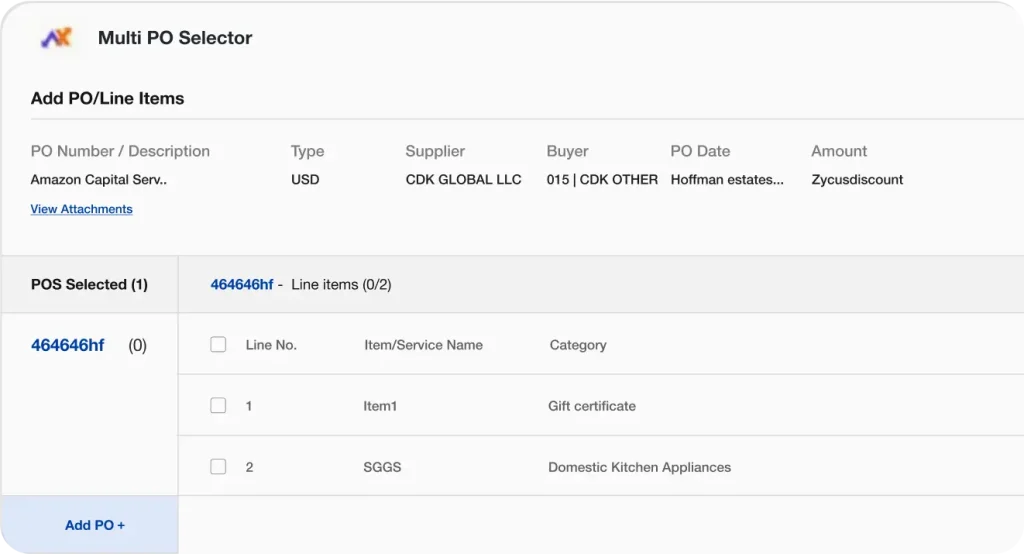Toggle the select-all line items checkbox

(218, 345)
